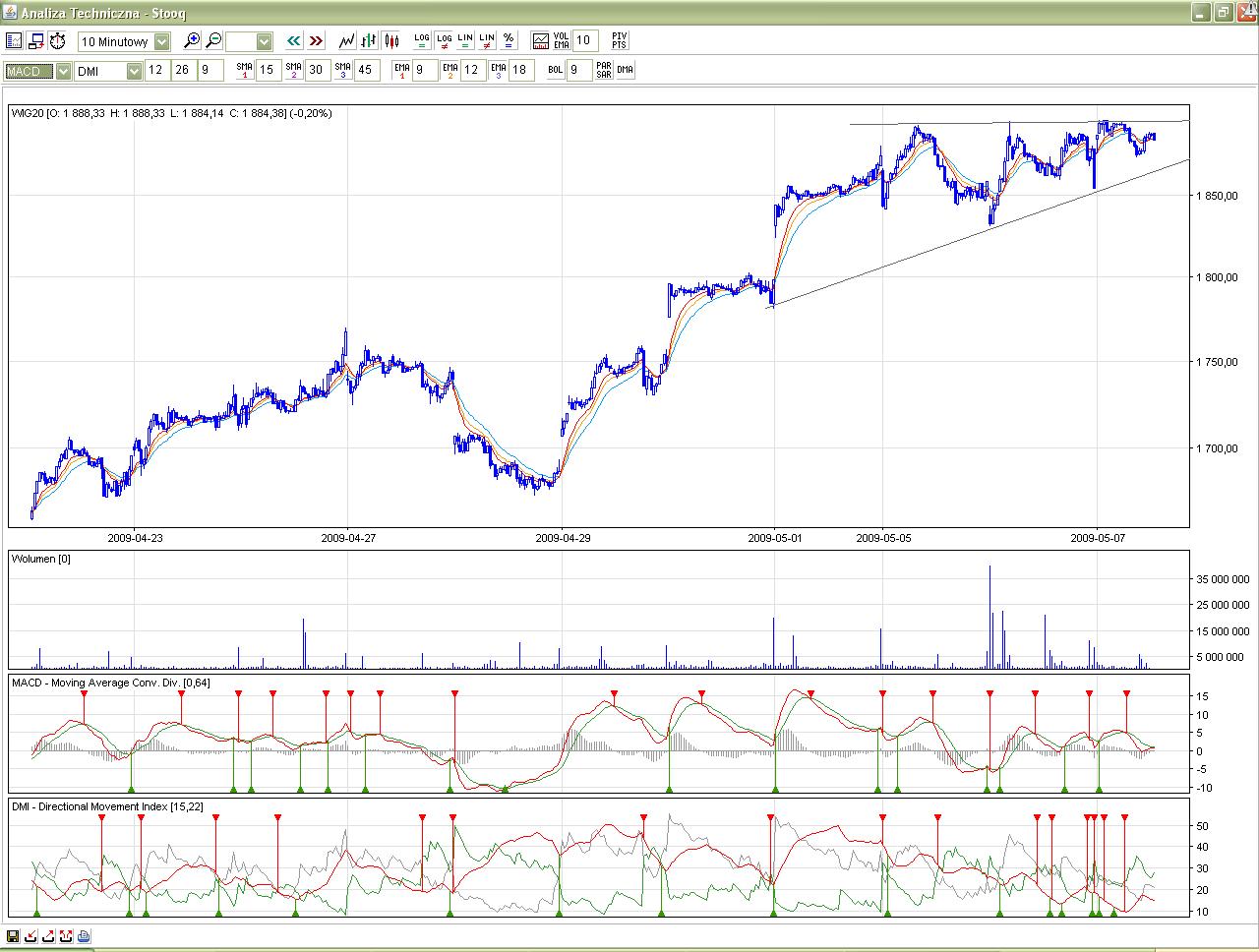
Task: Switch to line chart type
Action: tap(347, 41)
